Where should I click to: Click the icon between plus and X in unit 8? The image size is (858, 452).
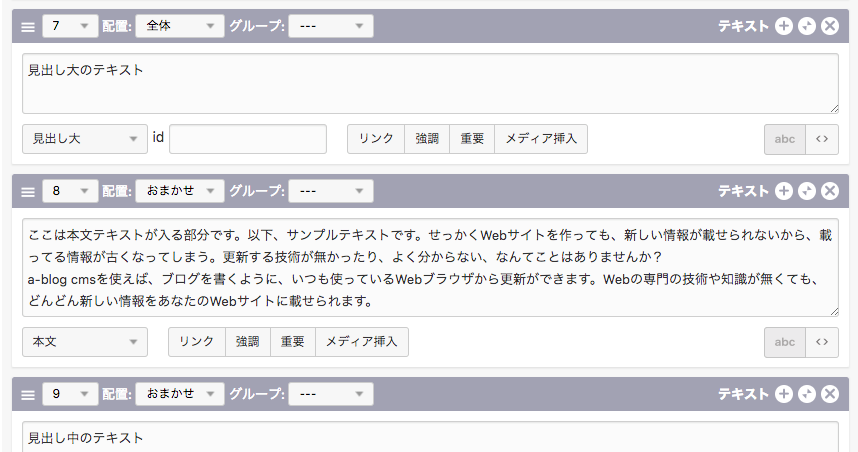pos(807,190)
